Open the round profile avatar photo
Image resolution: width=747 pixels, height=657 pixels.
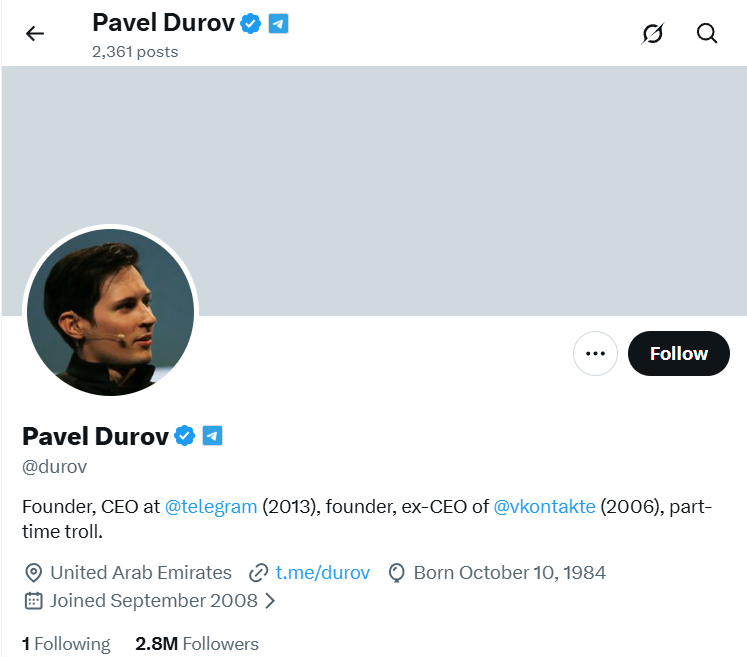coord(110,313)
